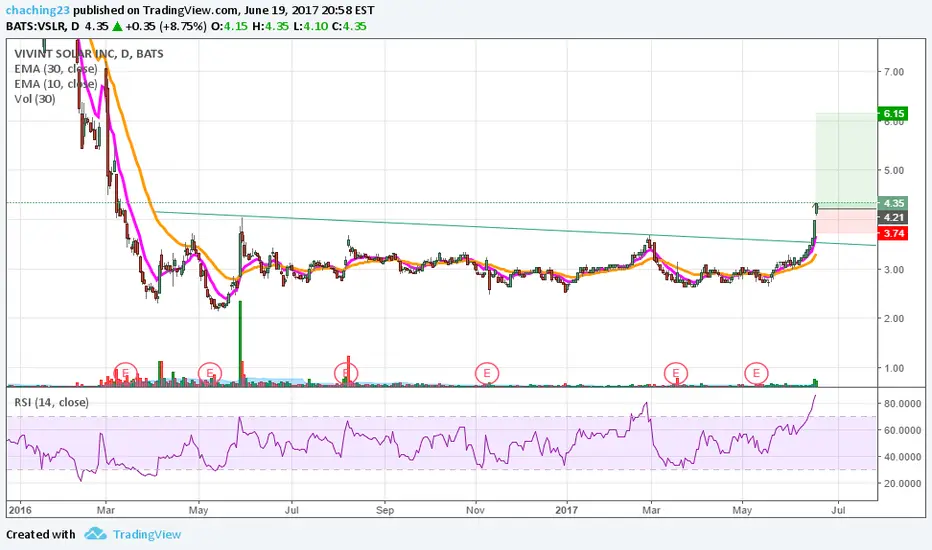Click the '+0.35 (+8.75%)' change value
The image size is (932, 550).
(x=166, y=26)
